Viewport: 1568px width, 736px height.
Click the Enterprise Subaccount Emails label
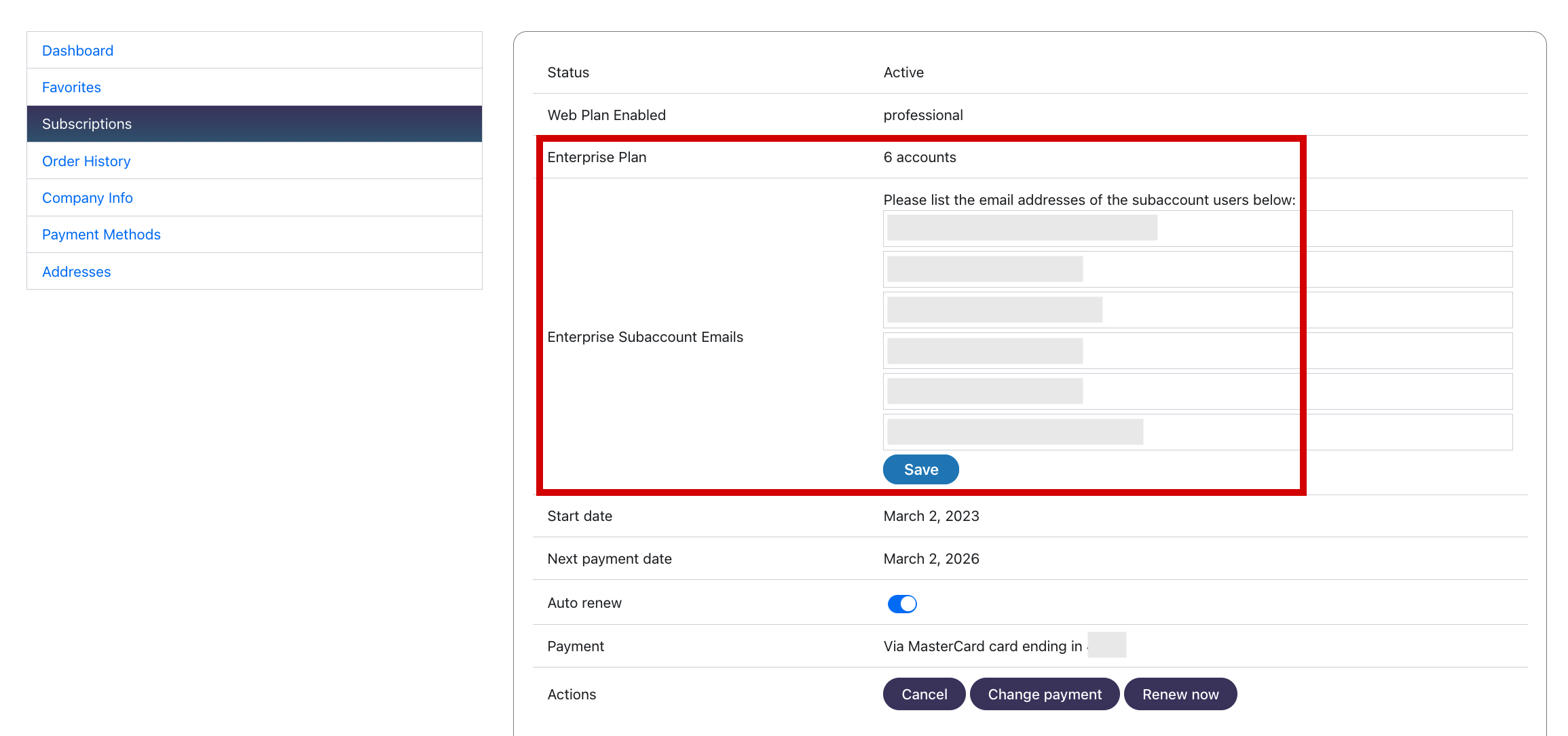click(645, 337)
